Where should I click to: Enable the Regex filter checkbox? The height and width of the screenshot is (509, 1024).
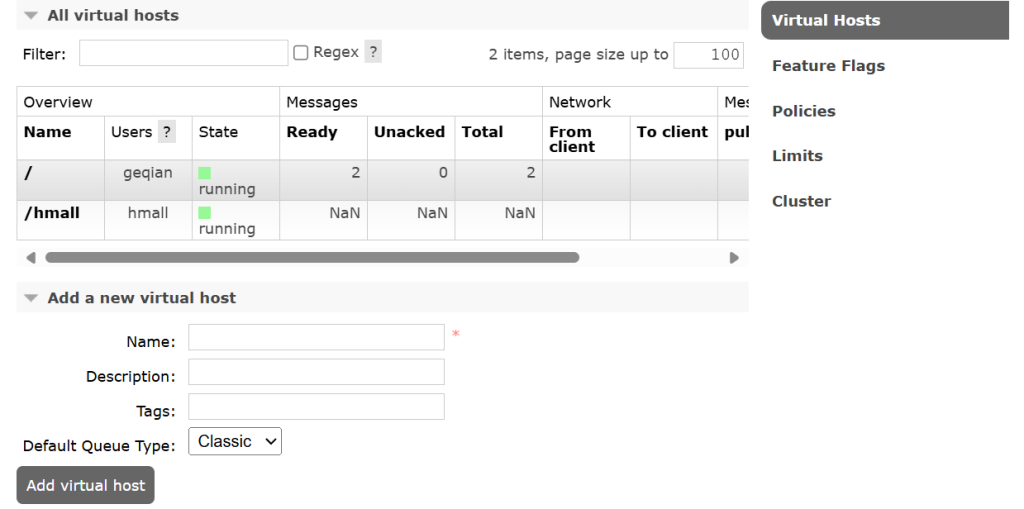tap(301, 53)
